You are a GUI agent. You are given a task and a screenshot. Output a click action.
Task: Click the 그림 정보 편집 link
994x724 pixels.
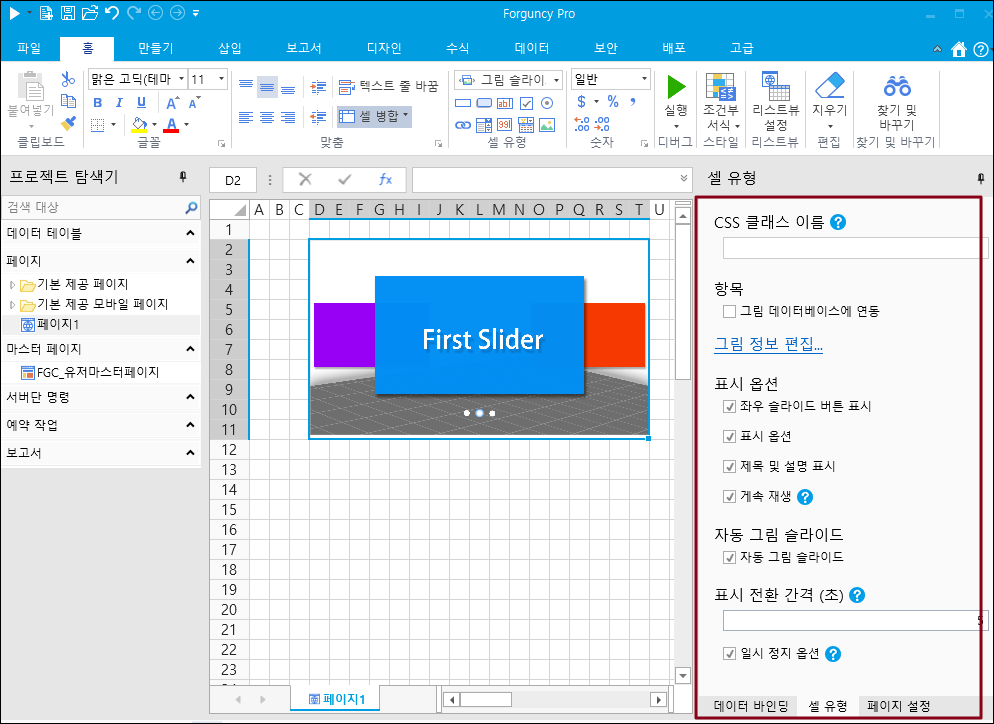(768, 345)
